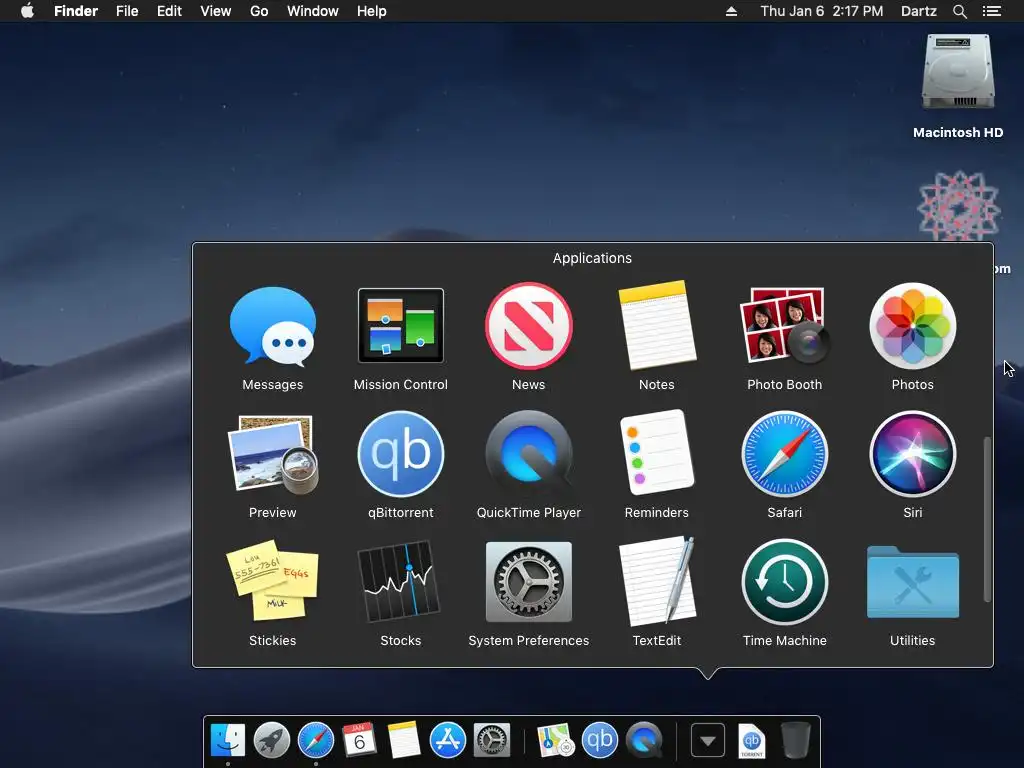Viewport: 1024px width, 768px height.
Task: Open the View menu
Action: [x=216, y=11]
